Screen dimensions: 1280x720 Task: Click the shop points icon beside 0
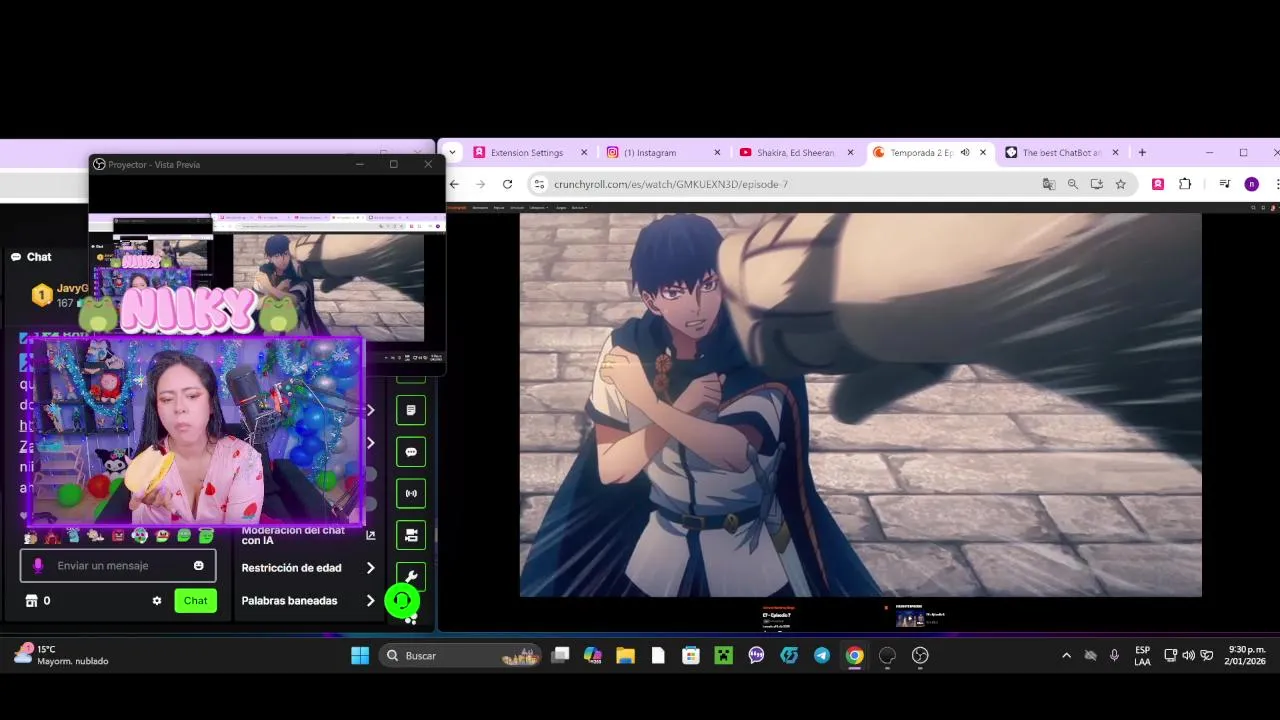point(31,601)
